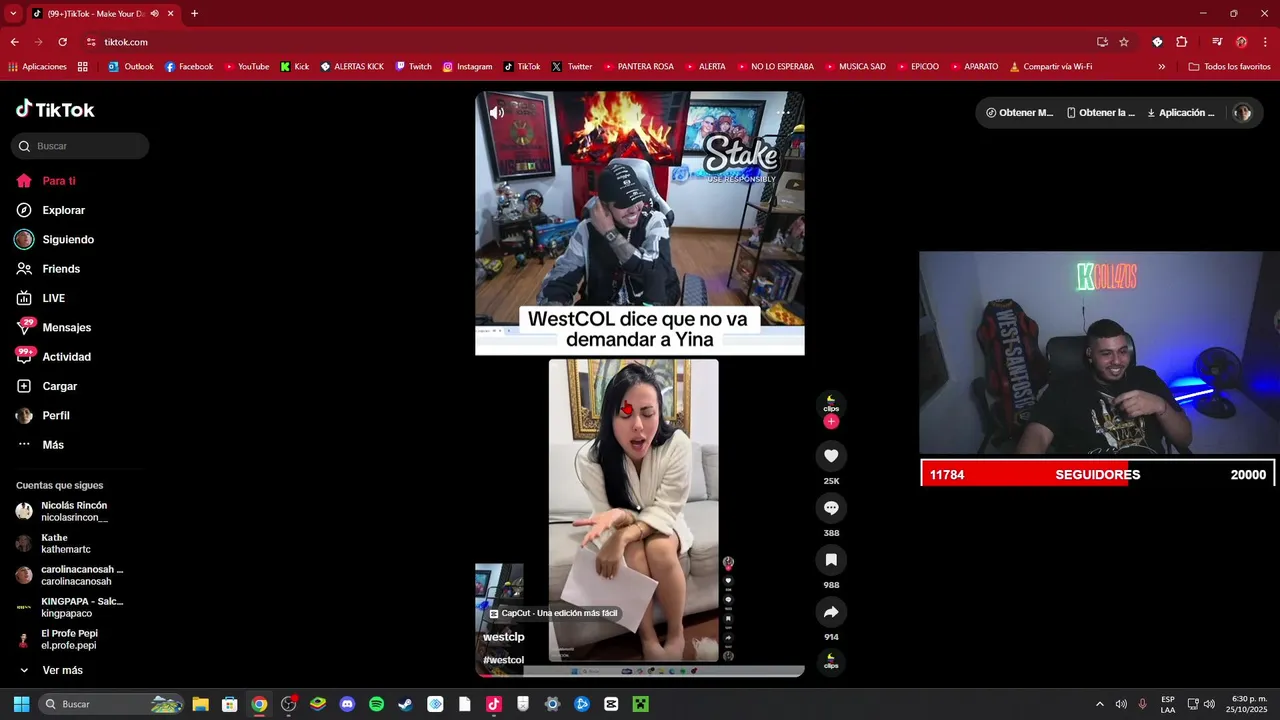Open the Twitch bookmark
1280x720 pixels.
tap(414, 67)
